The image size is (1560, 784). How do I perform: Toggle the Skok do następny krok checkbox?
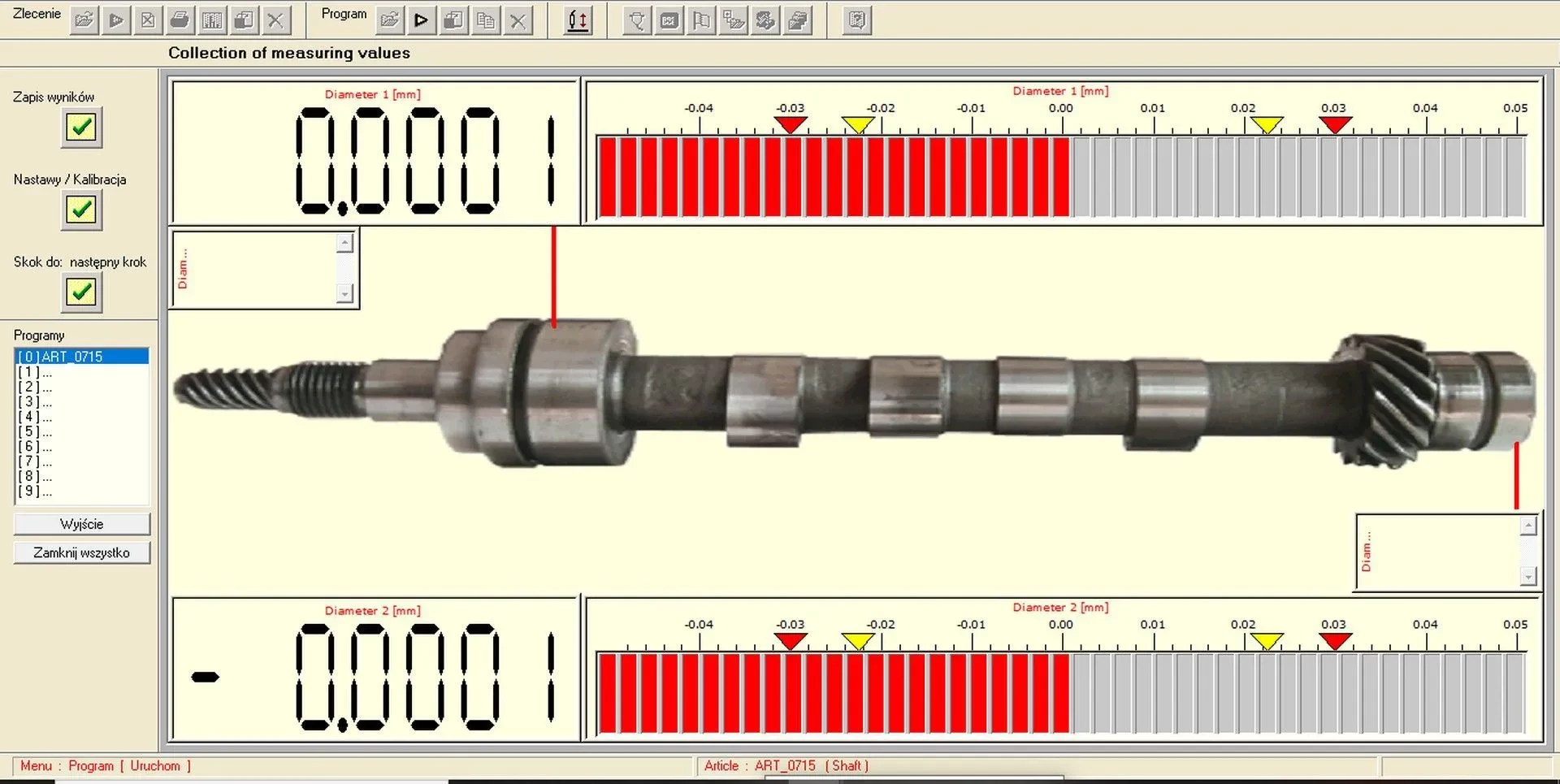(81, 292)
